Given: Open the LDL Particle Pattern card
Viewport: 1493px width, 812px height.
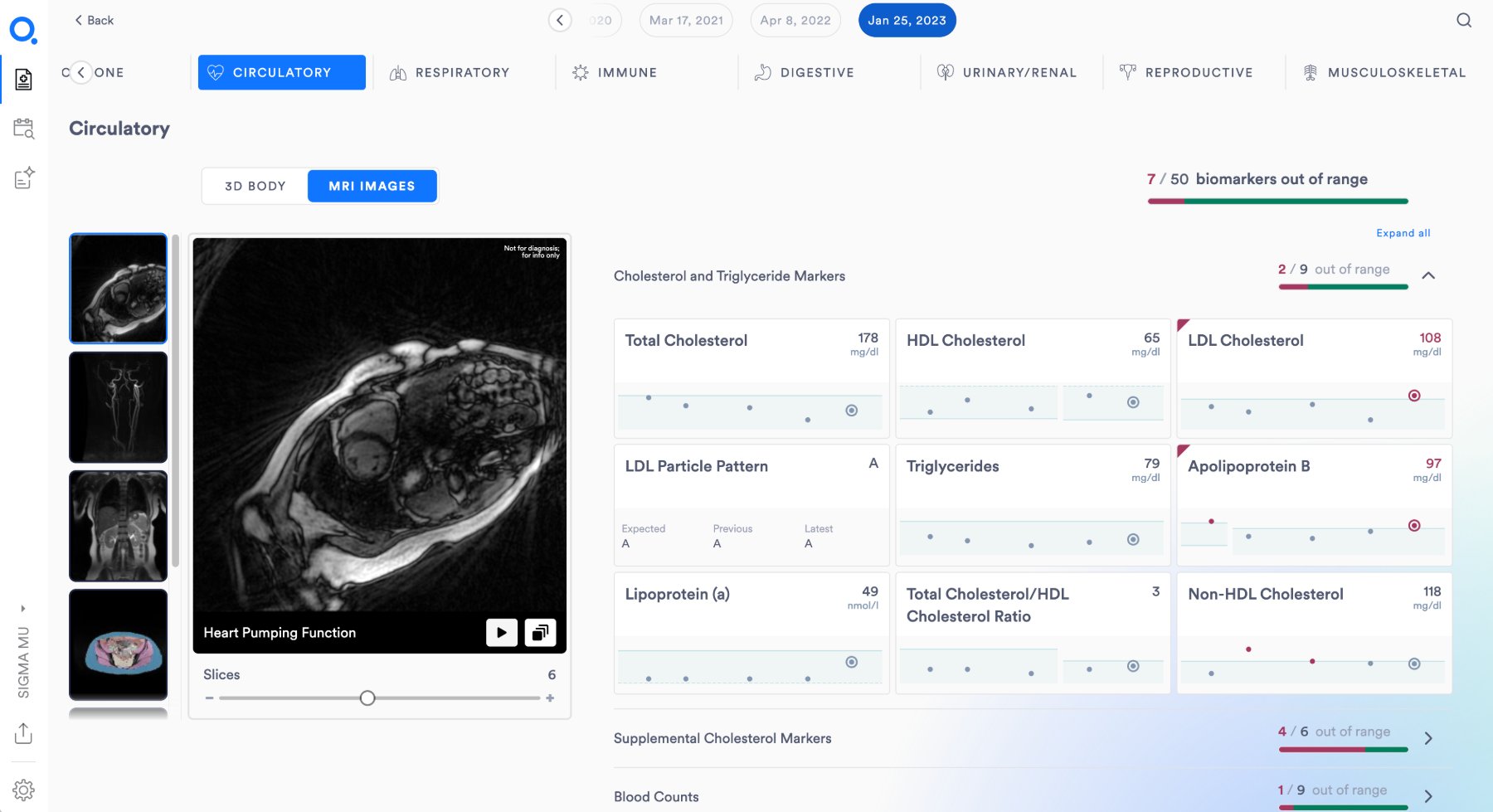Looking at the screenshot, I should (x=751, y=505).
